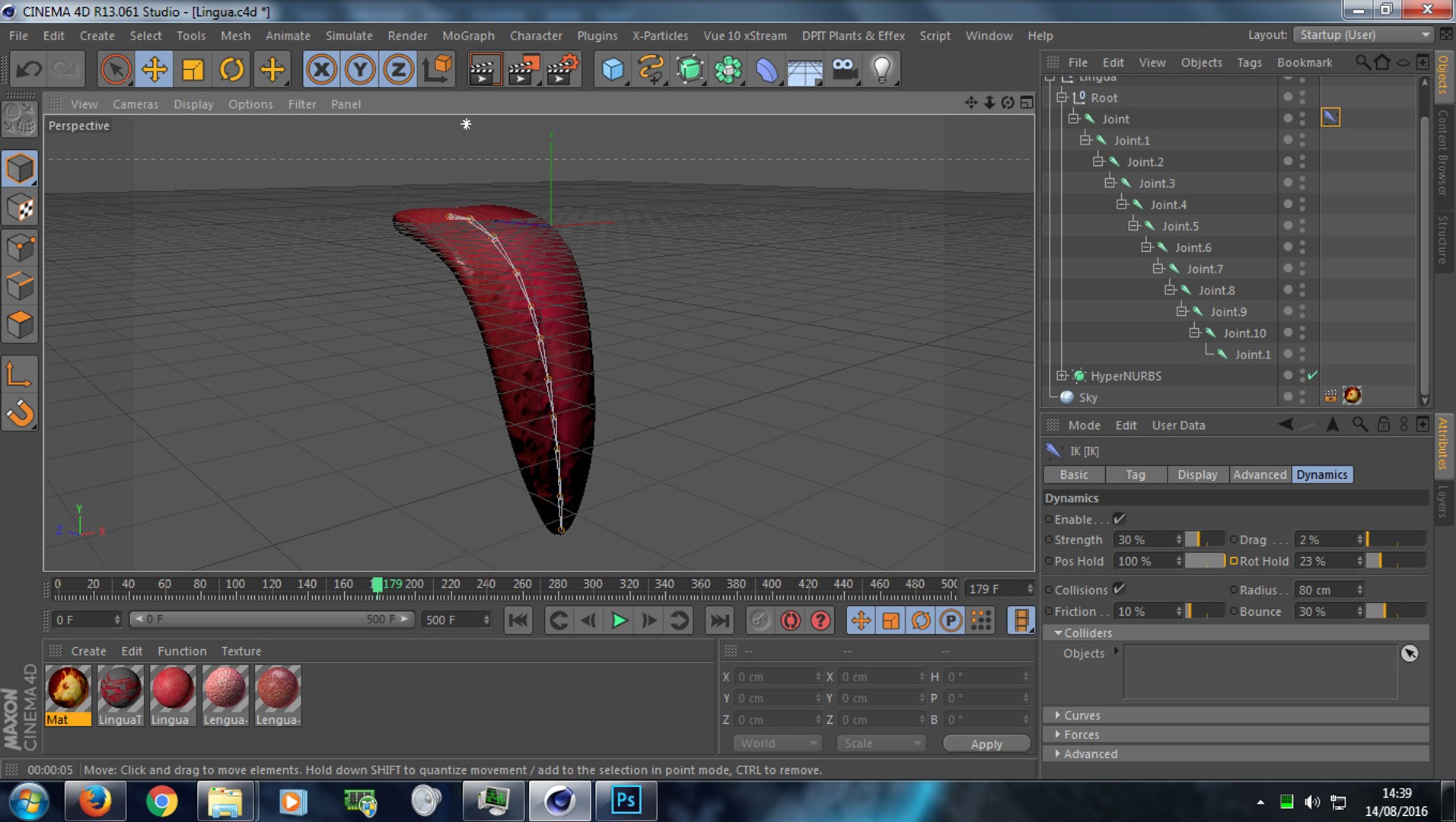
Task: Toggle Z-axis lock icon
Action: (398, 70)
